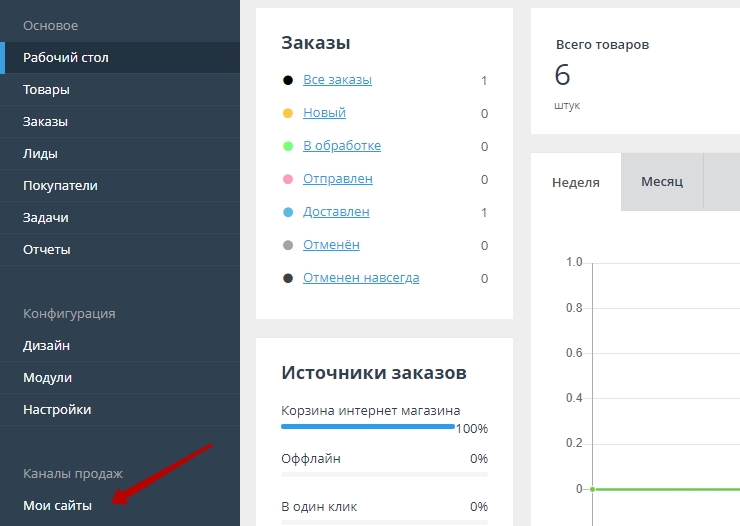
Task: Select Задачи in sidebar
Action: click(x=46, y=218)
